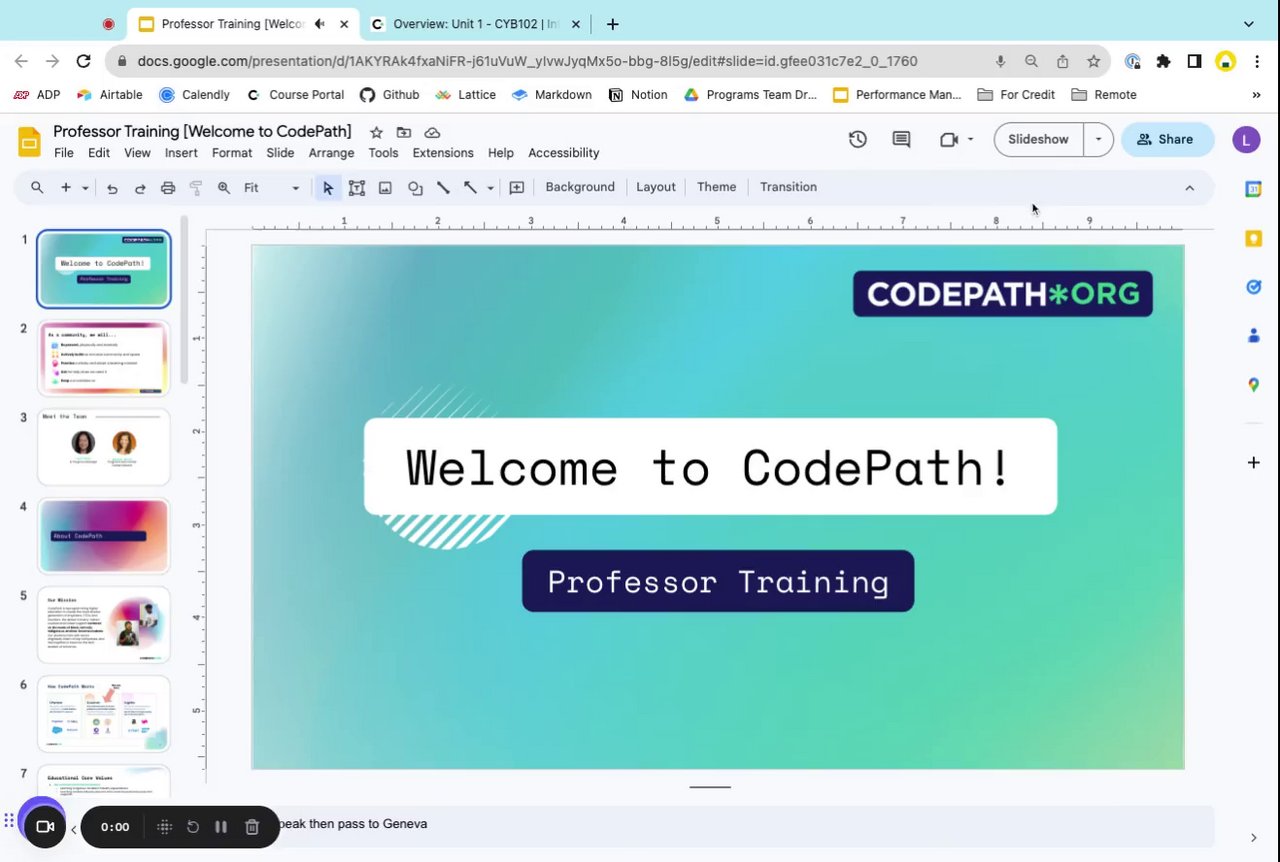Open Google Maps side panel icon

pos(1253,385)
